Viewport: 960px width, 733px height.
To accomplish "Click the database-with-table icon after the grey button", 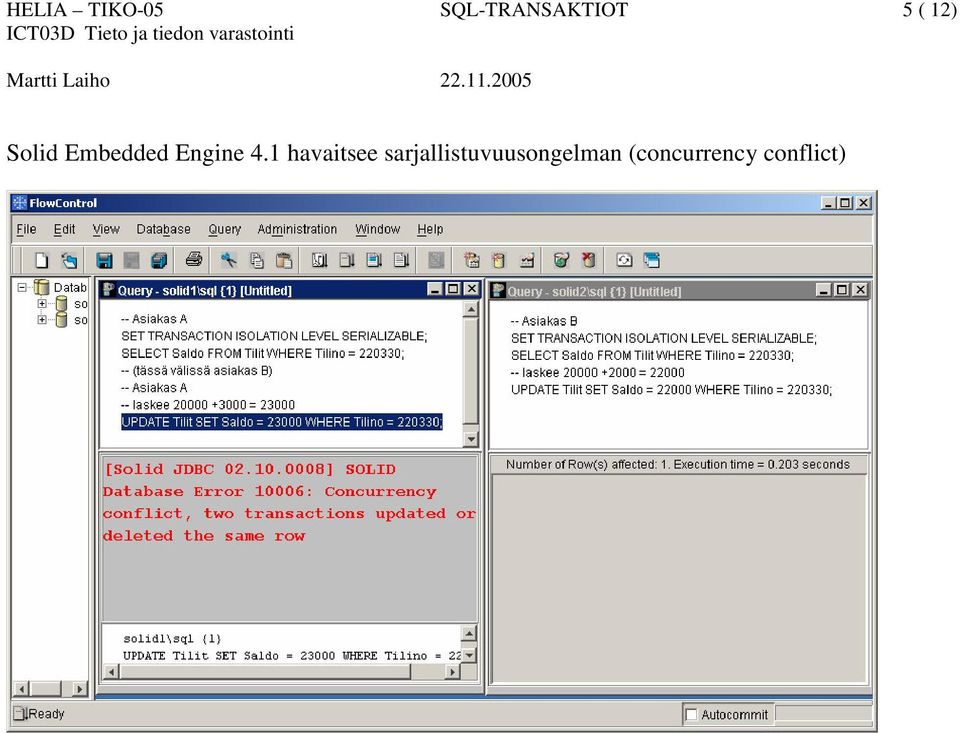I will pyautogui.click(x=471, y=260).
